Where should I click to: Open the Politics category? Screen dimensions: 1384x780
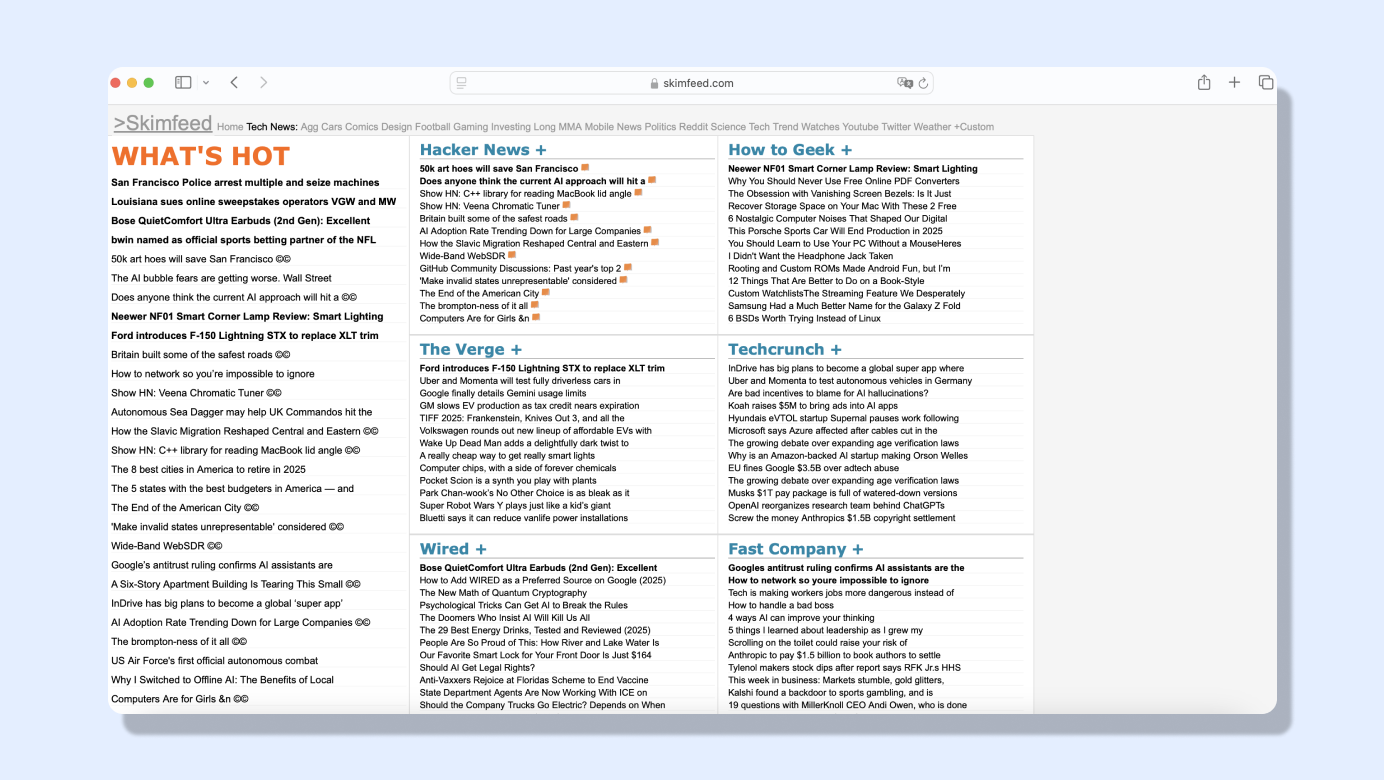660,127
